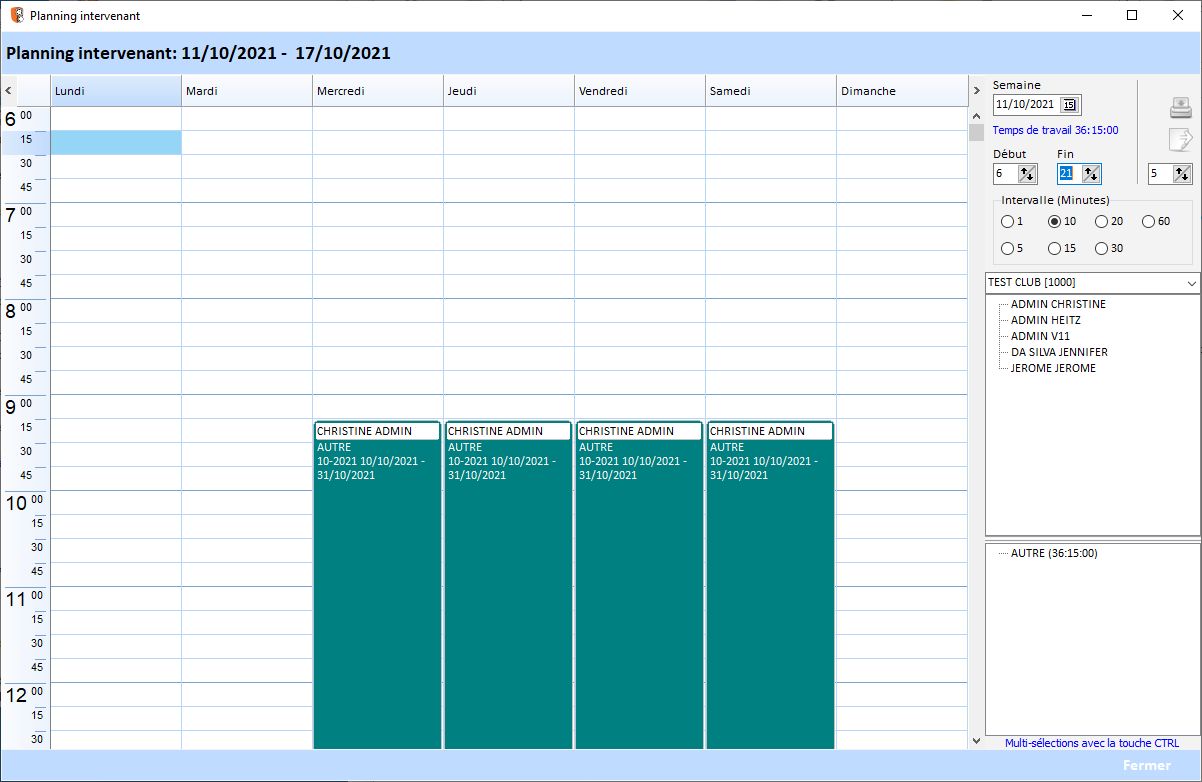Click the left arrow to view previous week

point(6,90)
